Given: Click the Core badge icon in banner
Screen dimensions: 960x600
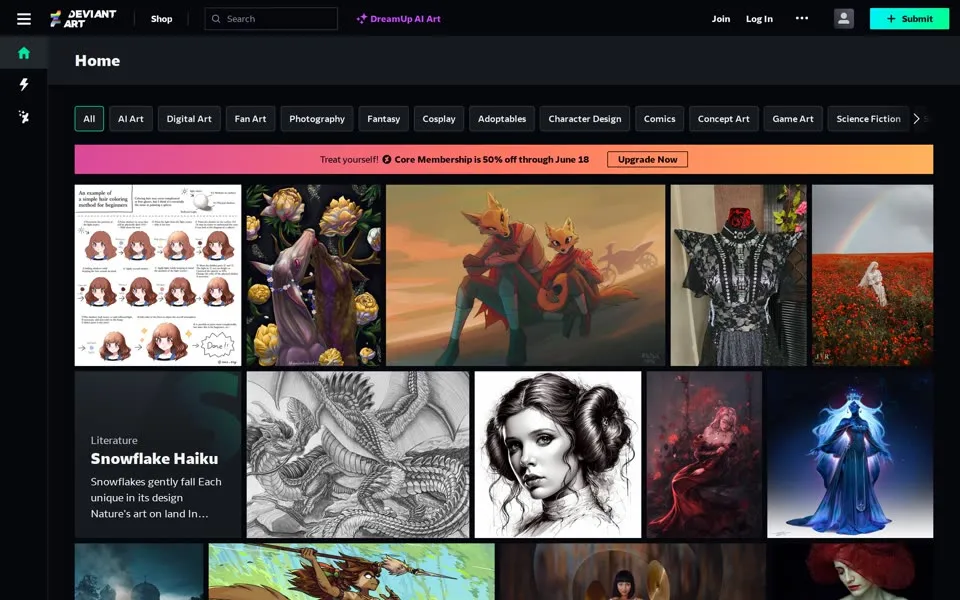Looking at the screenshot, I should tap(387, 159).
